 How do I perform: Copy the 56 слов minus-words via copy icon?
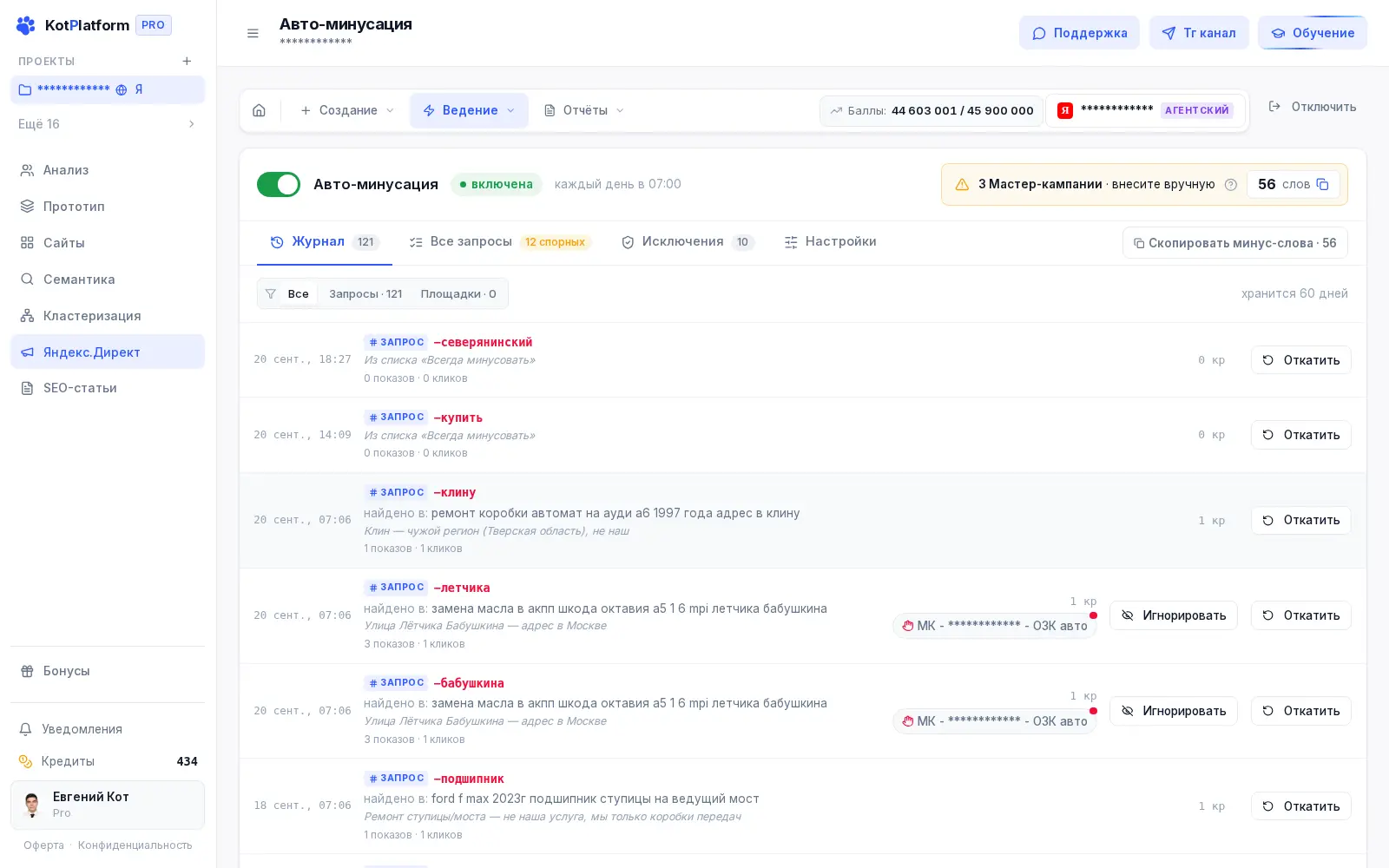pos(1322,184)
